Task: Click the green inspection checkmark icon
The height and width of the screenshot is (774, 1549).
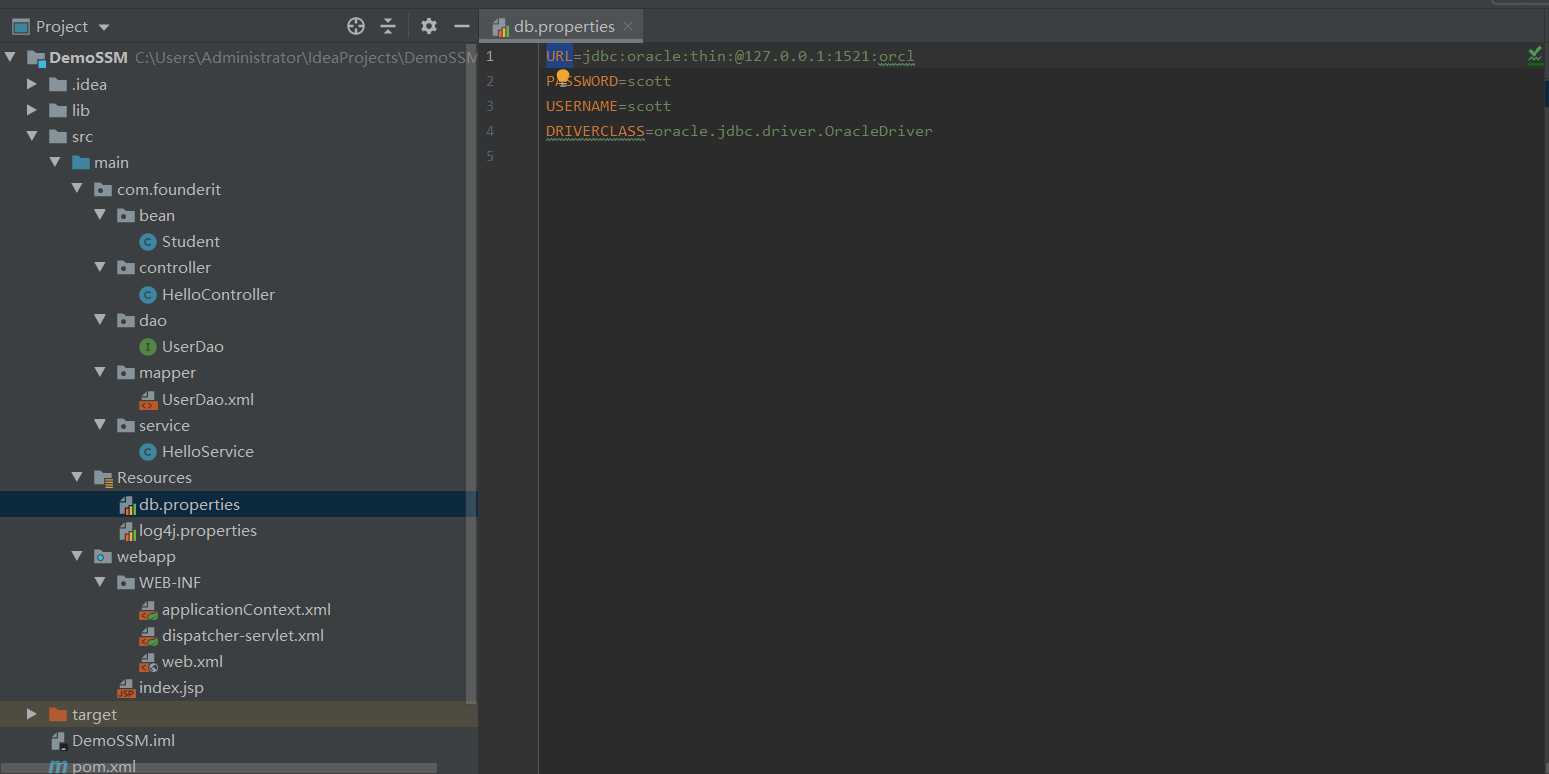Action: pyautogui.click(x=1534, y=55)
